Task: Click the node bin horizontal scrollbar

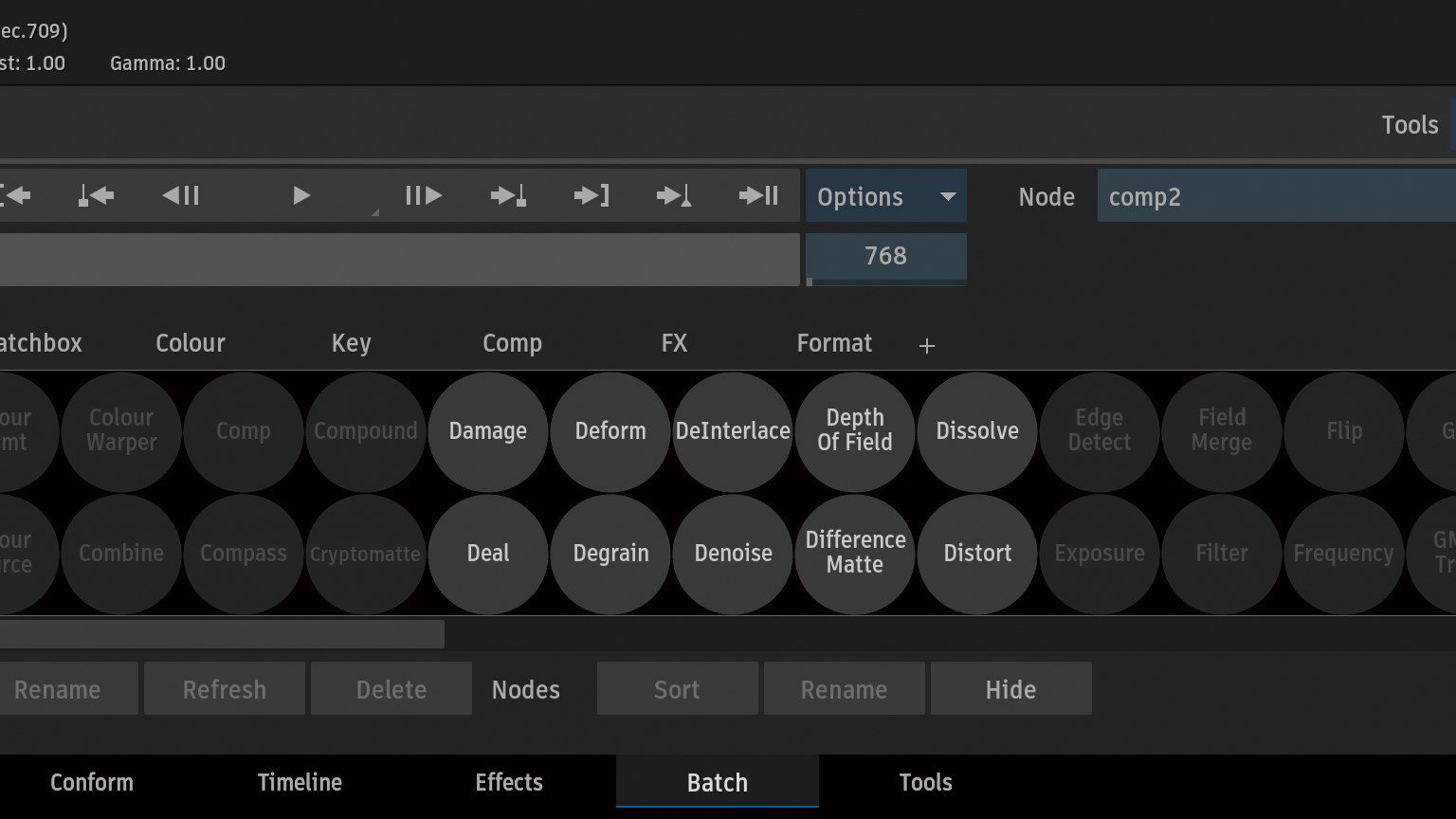Action: click(x=222, y=634)
